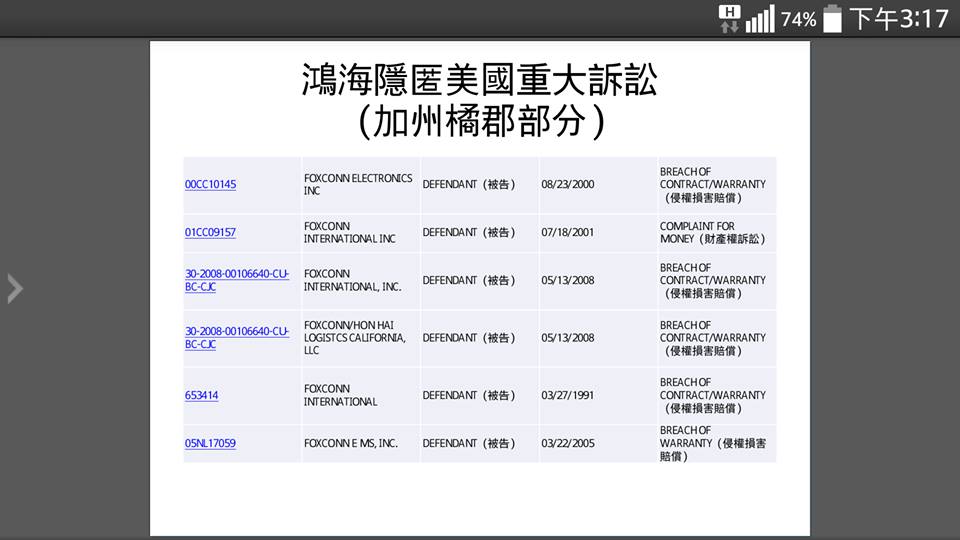Select 05/13/2008 in FOXCONN INTERNATIONAL, INC. row
Image resolution: width=960 pixels, height=540 pixels.
pos(568,280)
